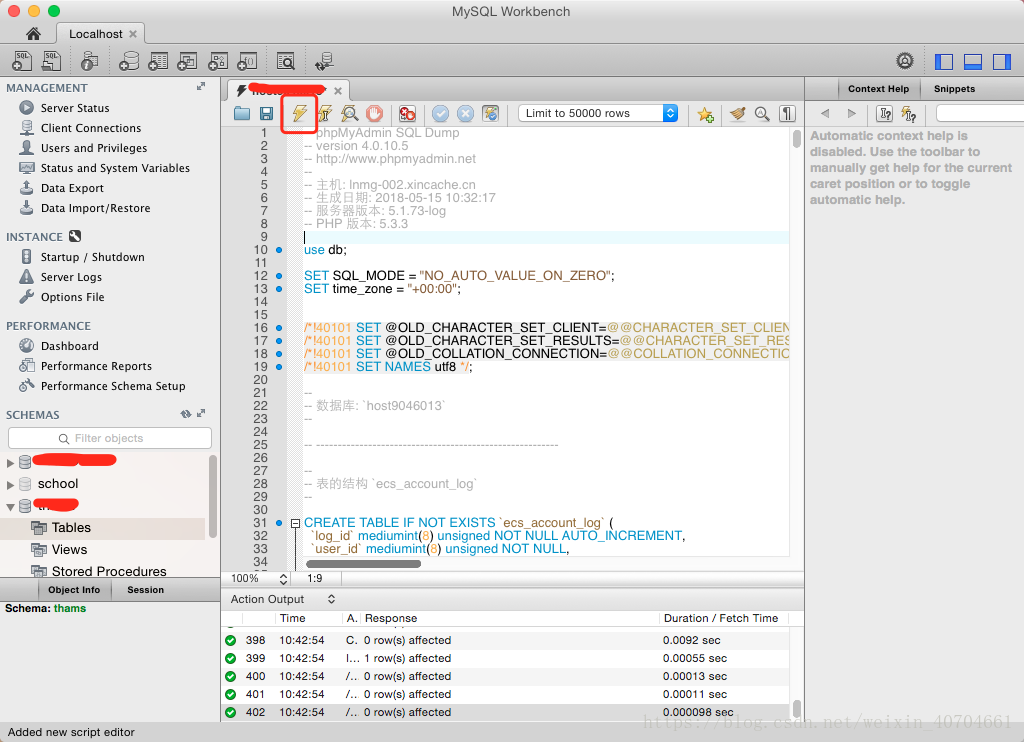Save the script with the floppy icon
Image resolution: width=1024 pixels, height=742 pixels.
(266, 114)
